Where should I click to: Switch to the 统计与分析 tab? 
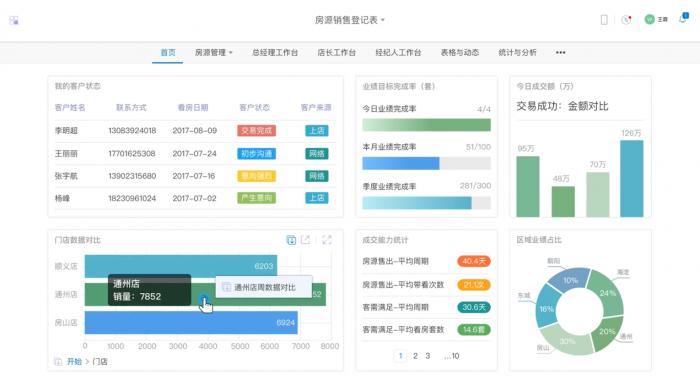pos(517,53)
